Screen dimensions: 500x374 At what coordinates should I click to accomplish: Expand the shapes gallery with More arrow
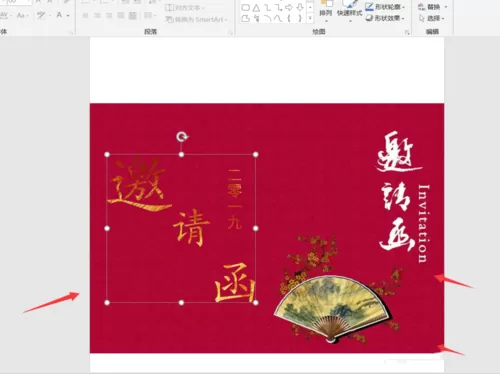(310, 19)
